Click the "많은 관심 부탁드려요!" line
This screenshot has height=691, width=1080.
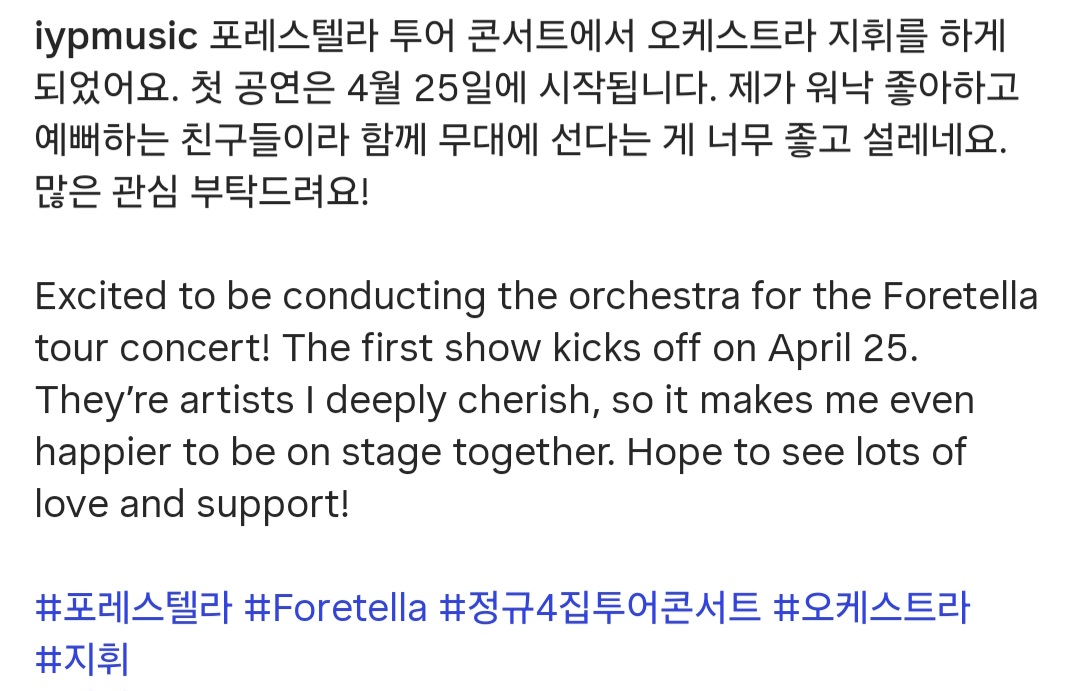point(202,191)
